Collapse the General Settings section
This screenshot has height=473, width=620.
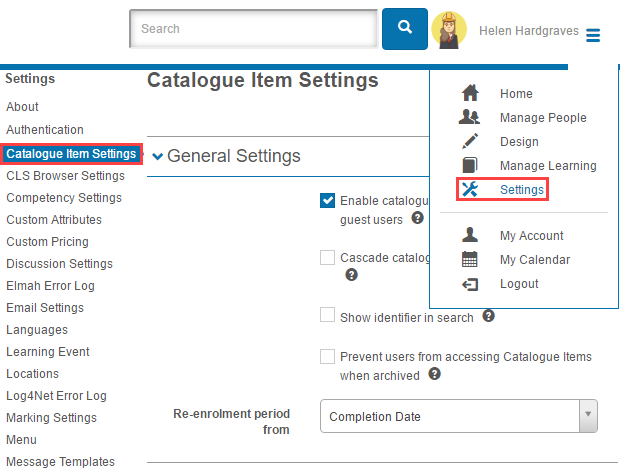click(x=158, y=157)
